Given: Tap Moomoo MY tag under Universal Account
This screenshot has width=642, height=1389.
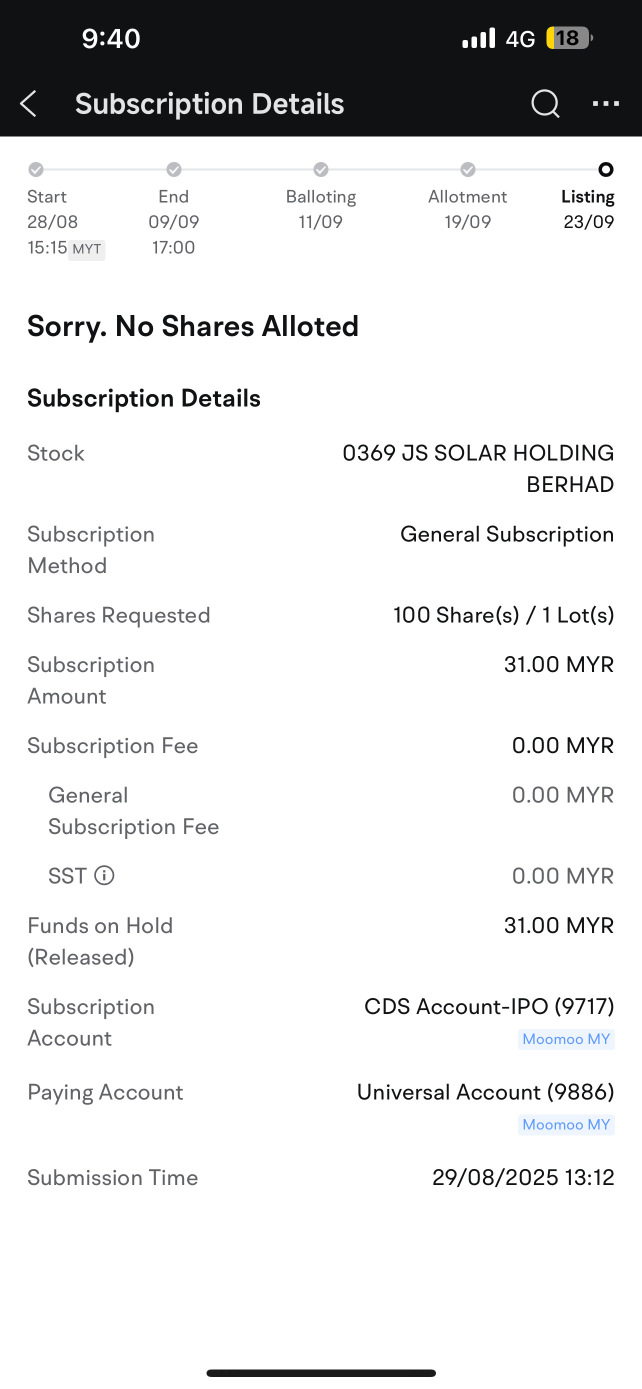Looking at the screenshot, I should pyautogui.click(x=566, y=1125).
